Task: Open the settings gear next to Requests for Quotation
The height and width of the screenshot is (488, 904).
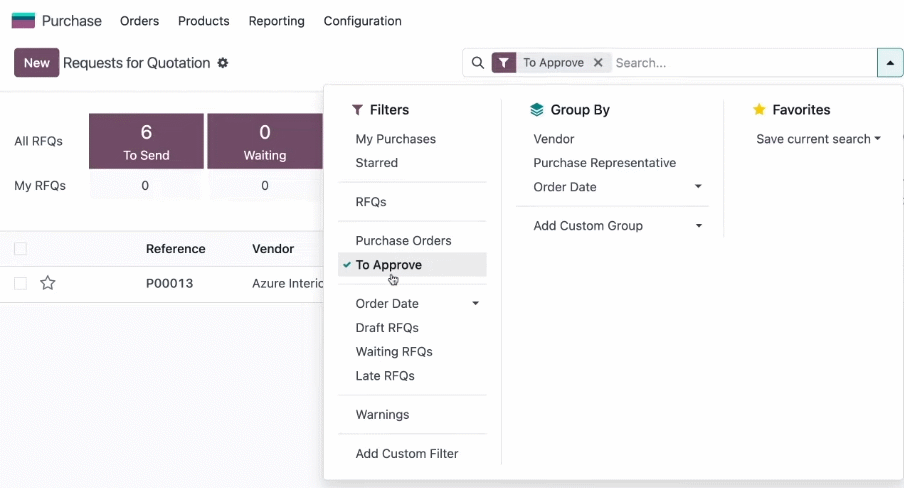Action: [223, 63]
